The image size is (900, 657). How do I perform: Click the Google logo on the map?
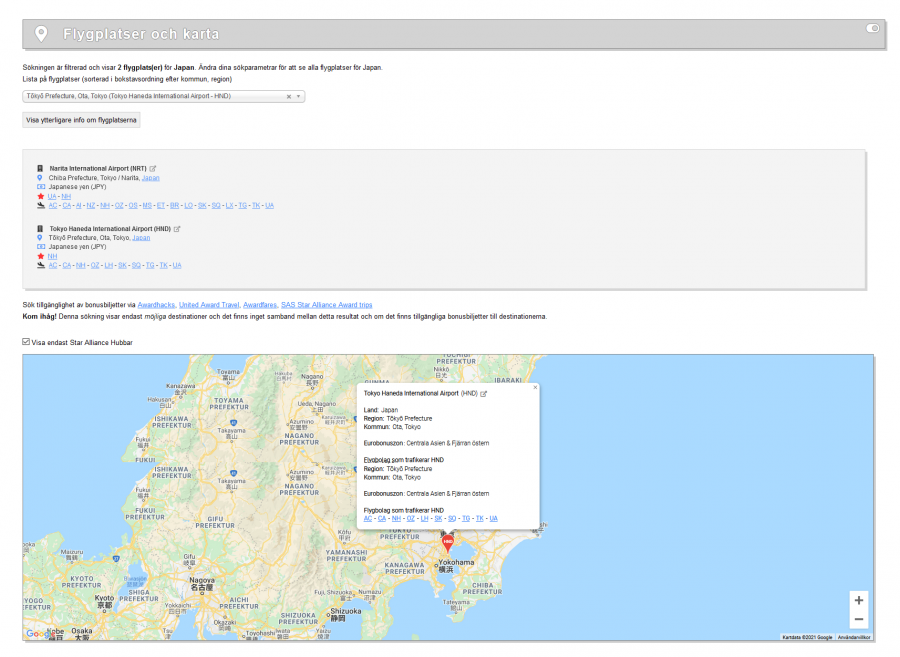click(36, 633)
